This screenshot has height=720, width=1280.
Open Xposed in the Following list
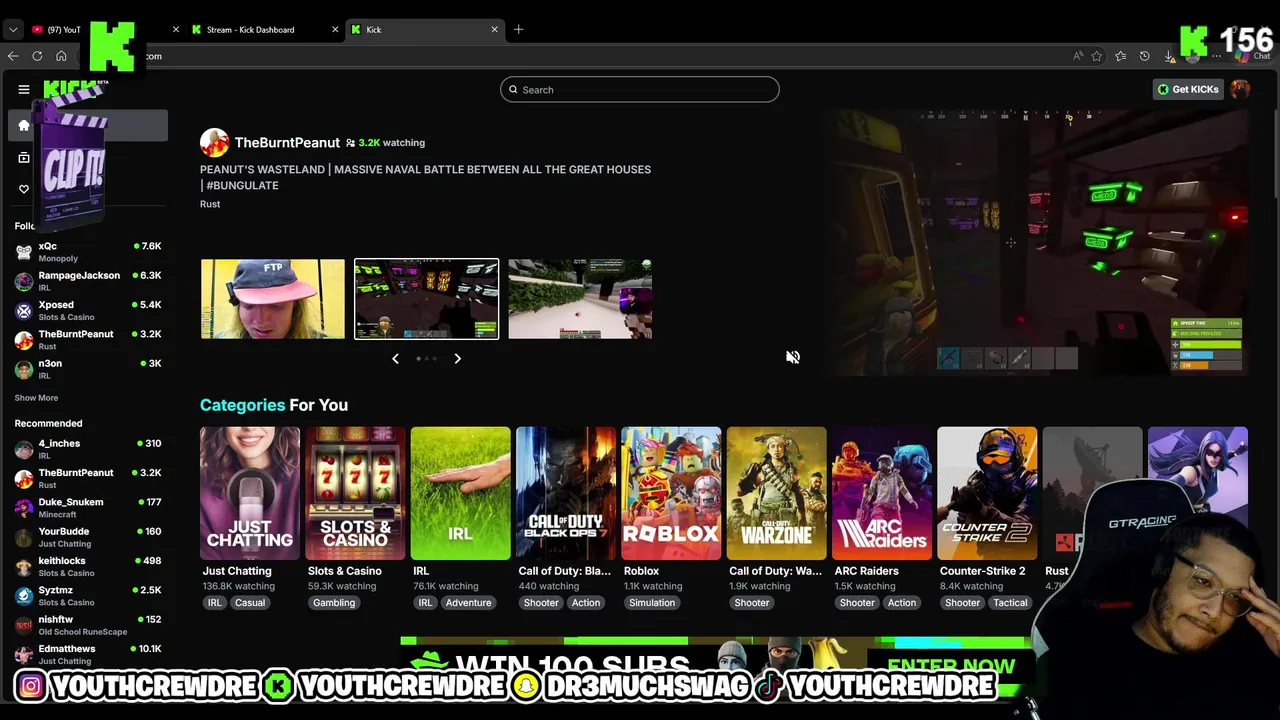coord(88,310)
